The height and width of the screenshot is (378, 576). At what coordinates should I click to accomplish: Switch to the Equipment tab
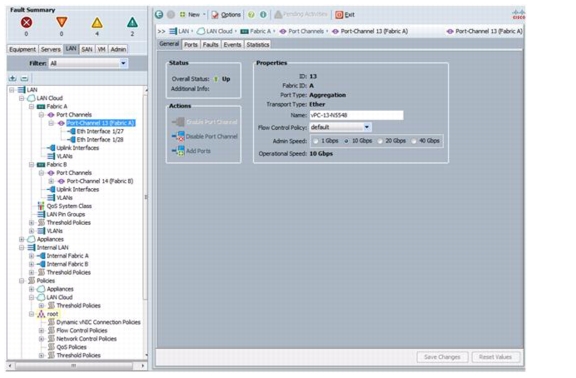(22, 49)
